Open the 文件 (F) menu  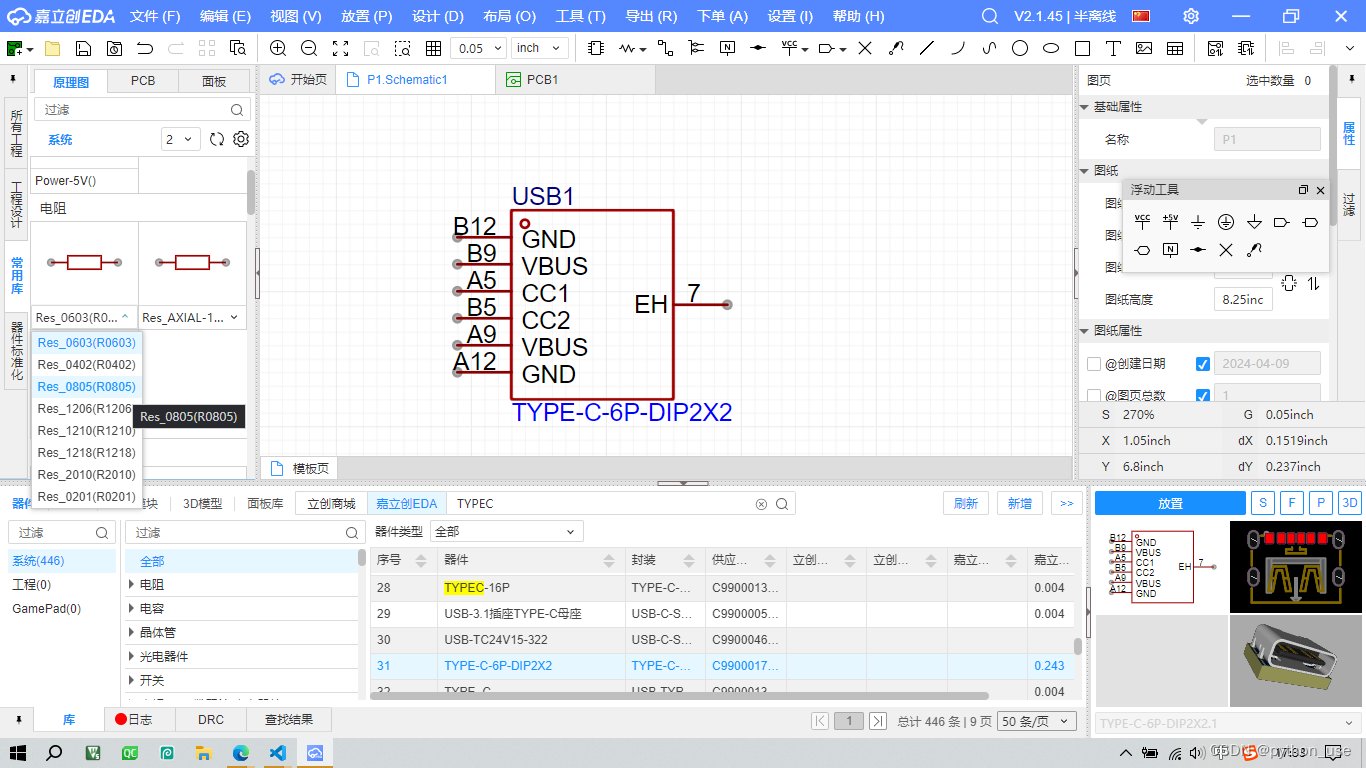[155, 16]
